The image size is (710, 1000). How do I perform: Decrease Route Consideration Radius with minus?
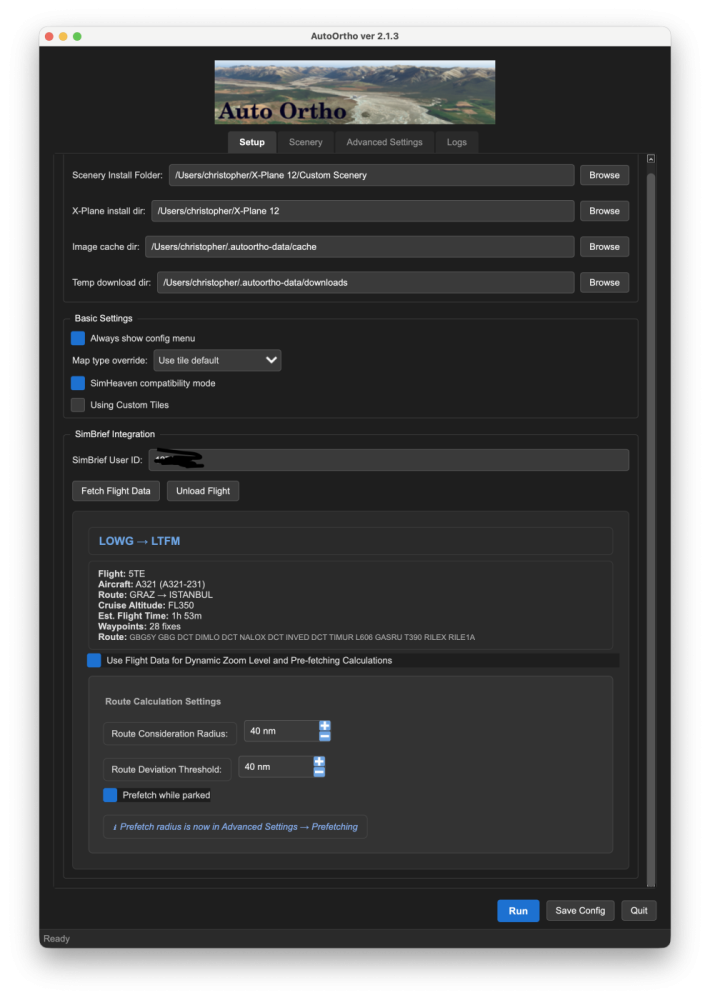325,736
